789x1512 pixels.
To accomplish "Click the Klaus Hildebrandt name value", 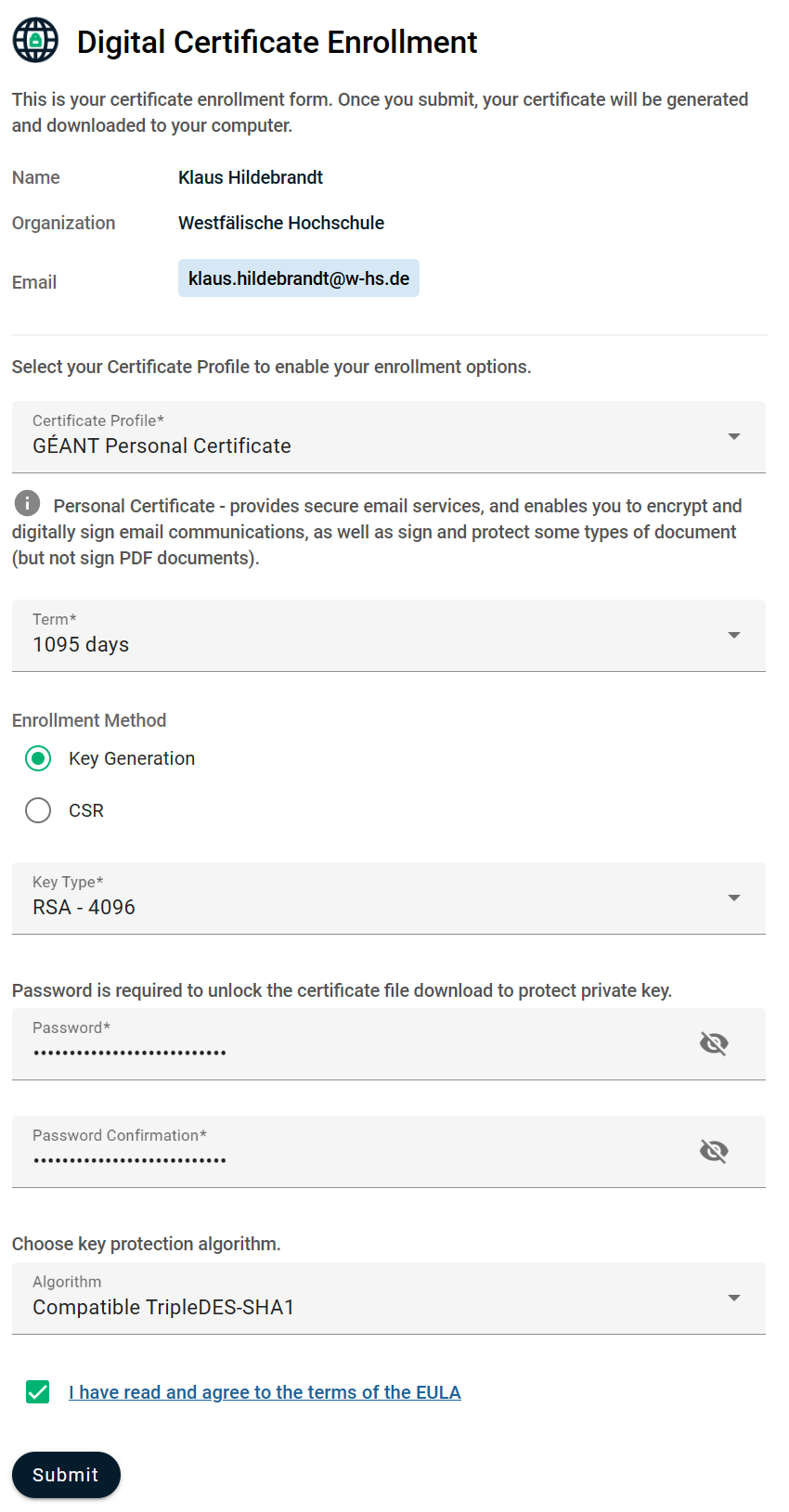I will pyautogui.click(x=251, y=177).
